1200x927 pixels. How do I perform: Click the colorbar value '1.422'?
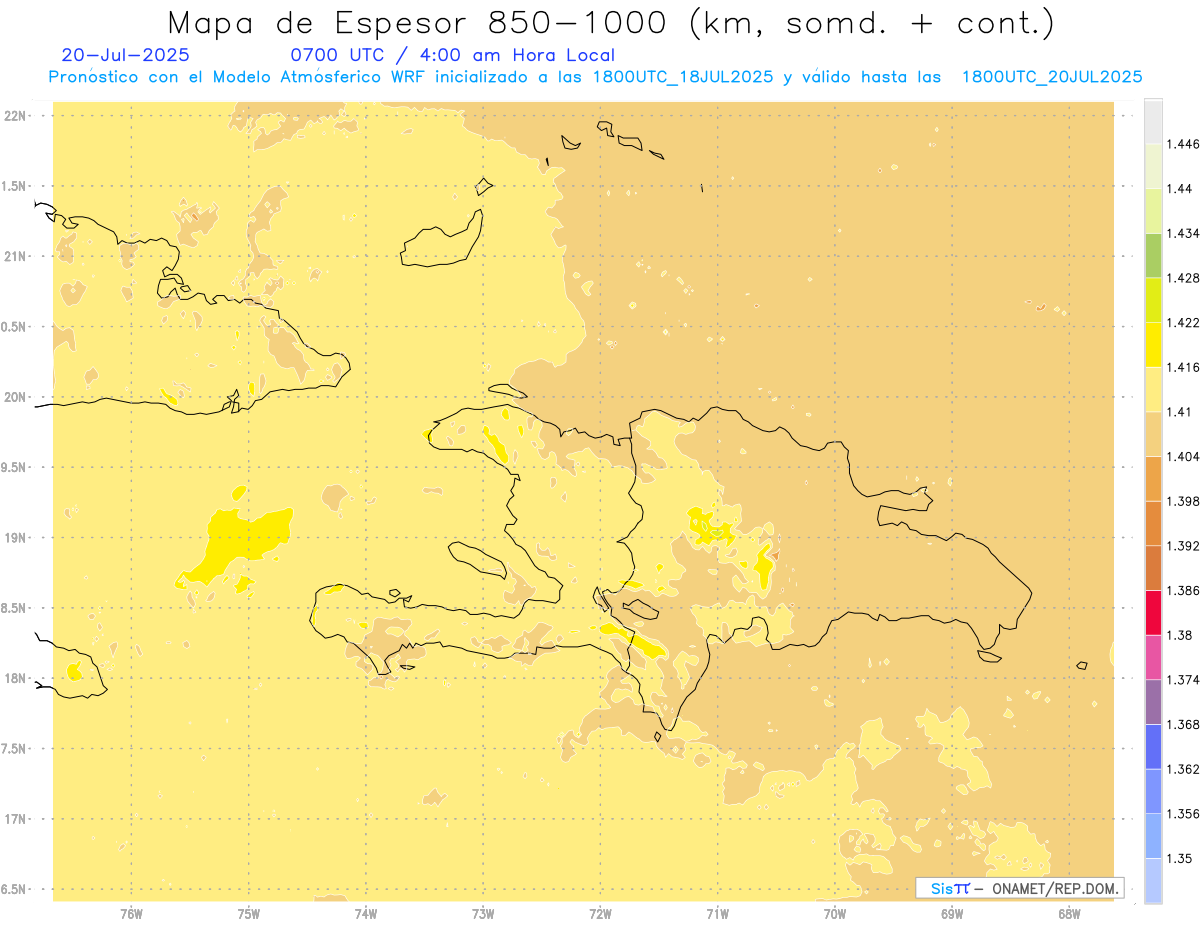1183,322
